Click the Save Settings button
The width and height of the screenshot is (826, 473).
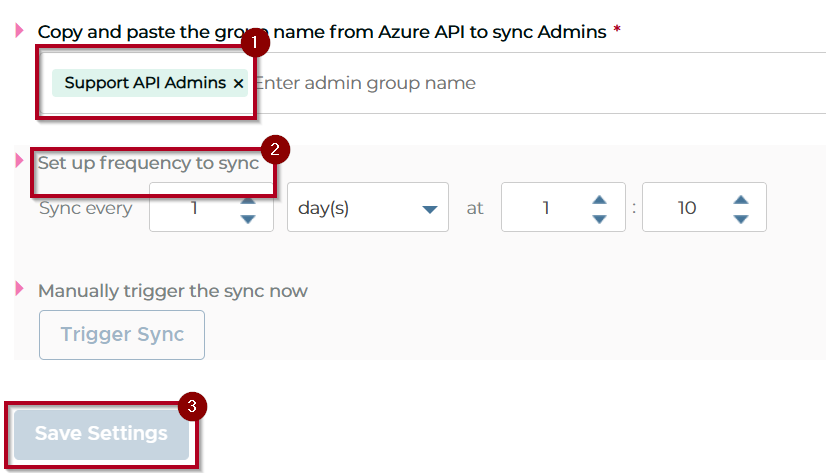101,433
